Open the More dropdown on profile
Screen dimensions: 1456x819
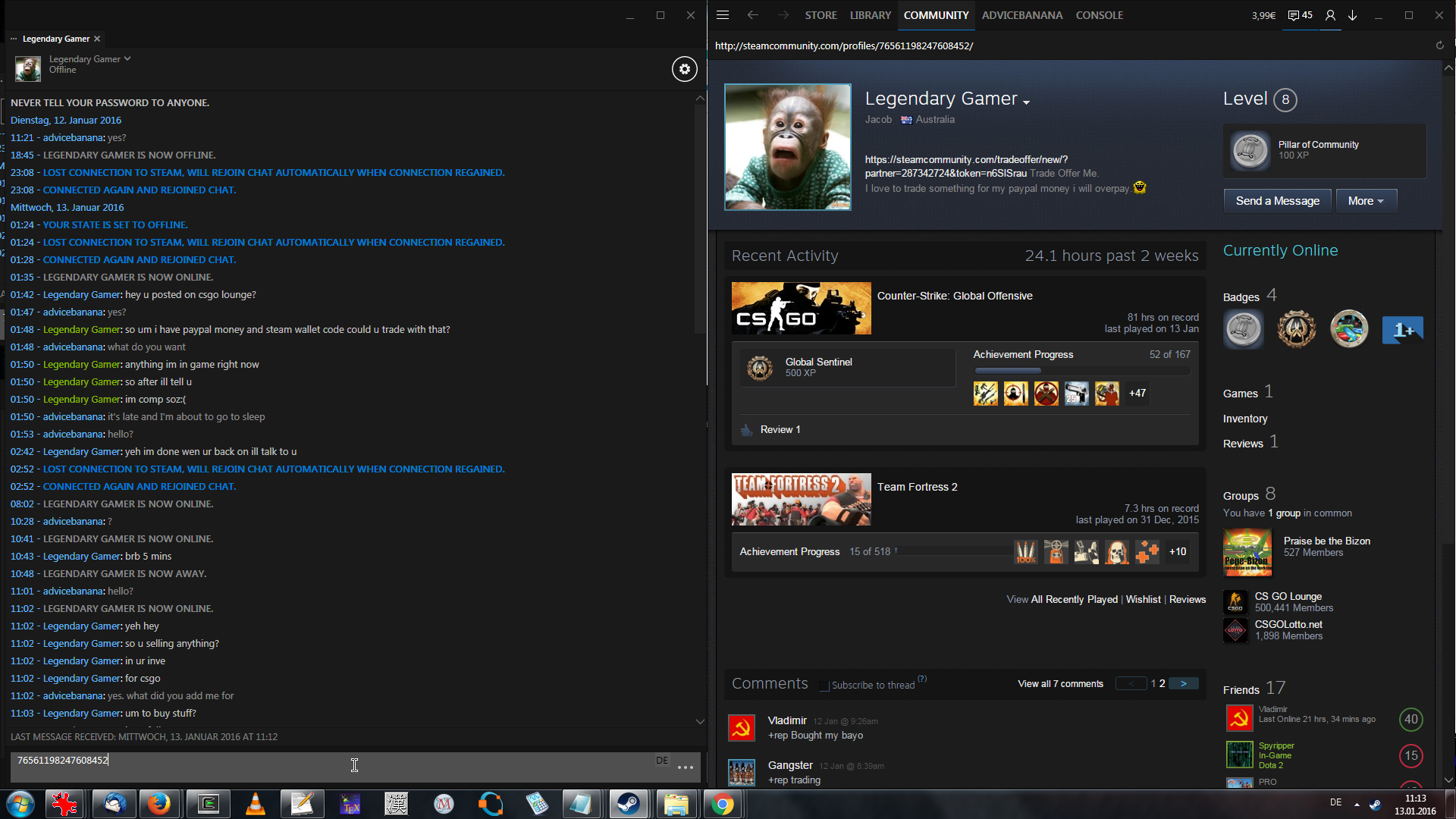(1366, 201)
